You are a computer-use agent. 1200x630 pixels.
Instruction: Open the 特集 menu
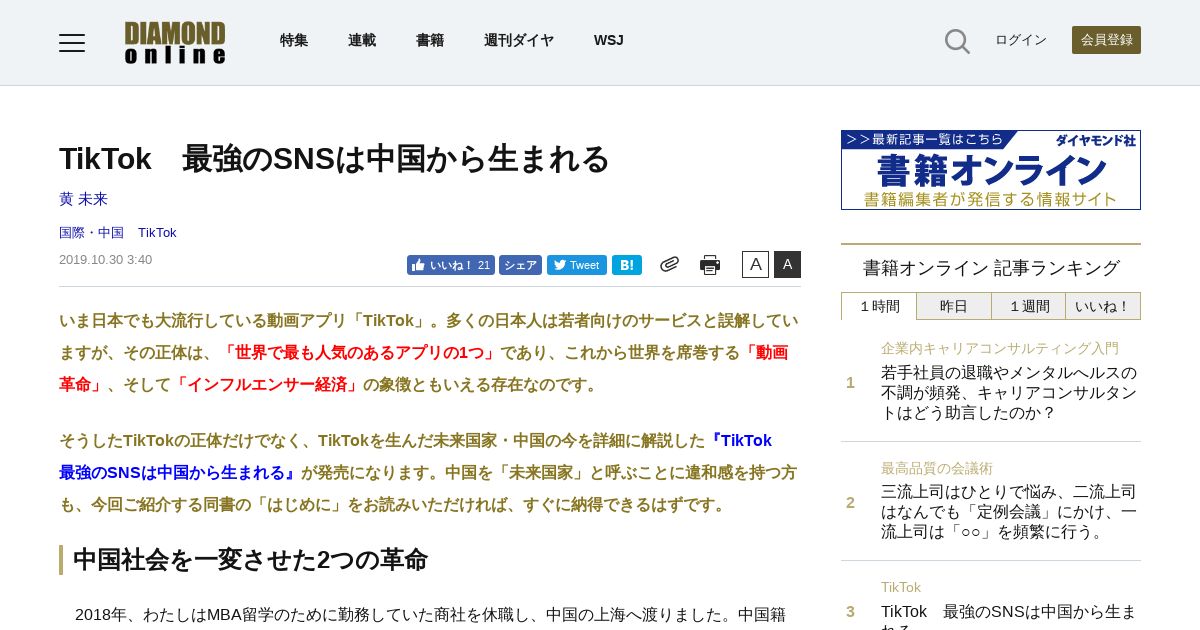point(294,40)
